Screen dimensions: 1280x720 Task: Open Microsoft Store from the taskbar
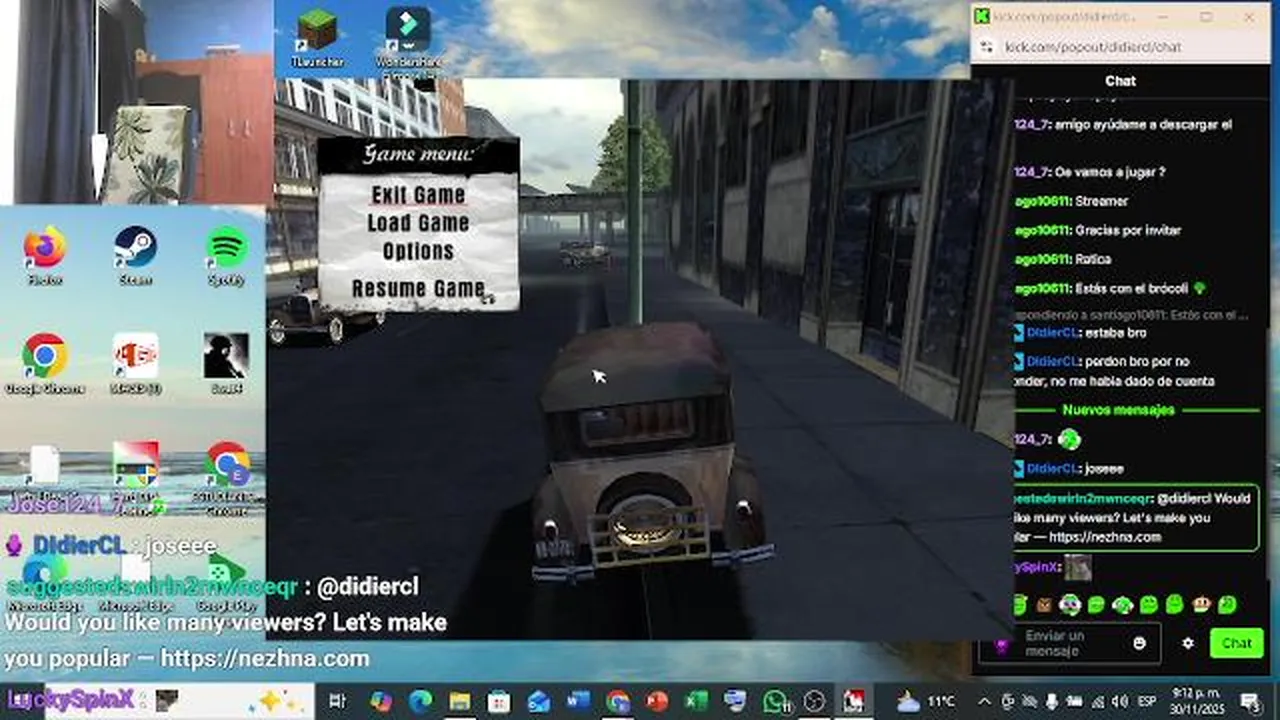[499, 701]
